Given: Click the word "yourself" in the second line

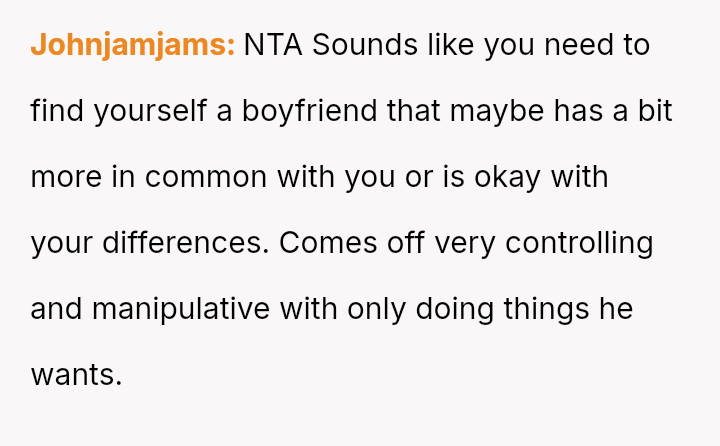Looking at the screenshot, I should click(x=150, y=111).
